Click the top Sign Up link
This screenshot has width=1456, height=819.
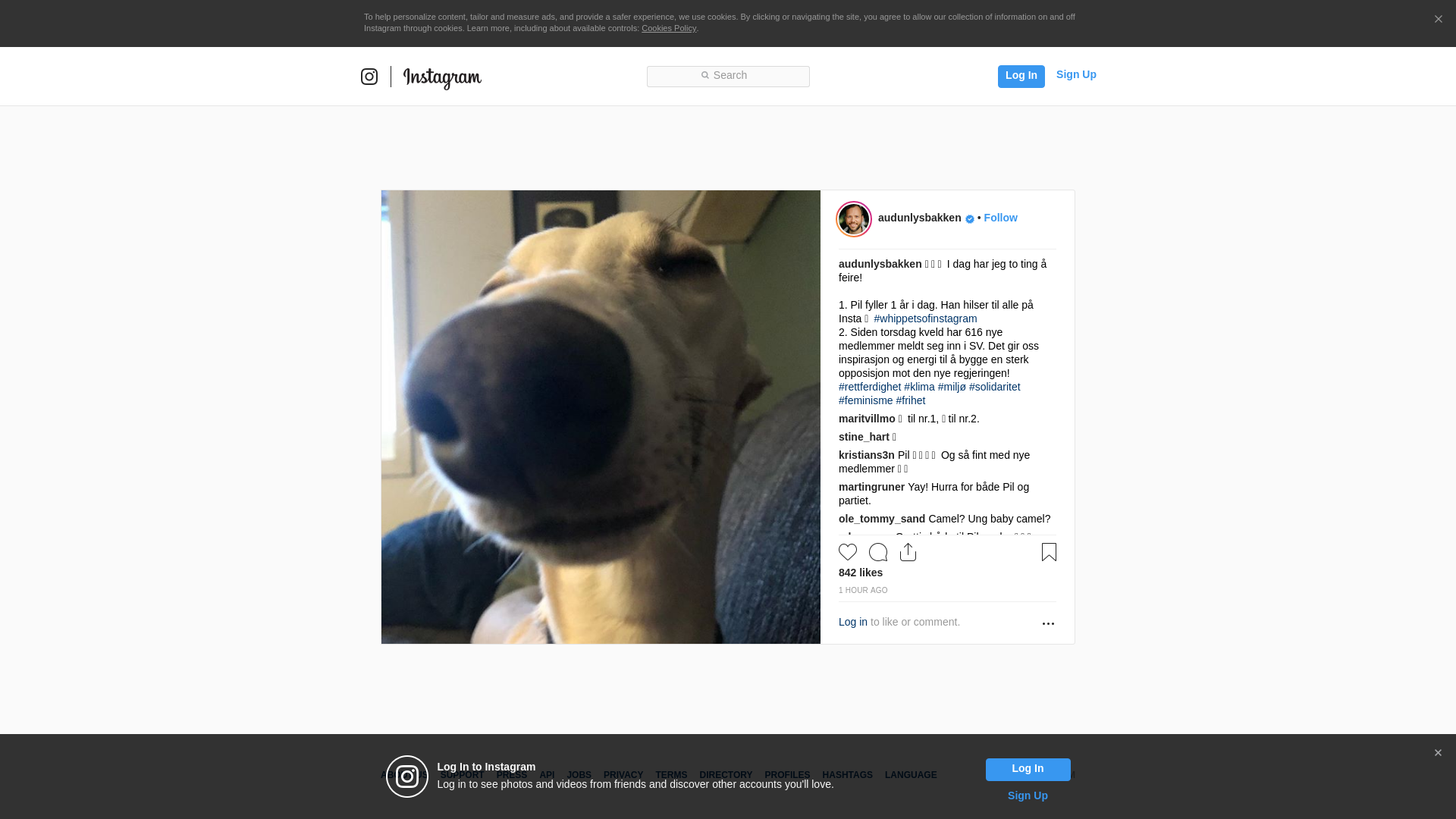pyautogui.click(x=1075, y=74)
